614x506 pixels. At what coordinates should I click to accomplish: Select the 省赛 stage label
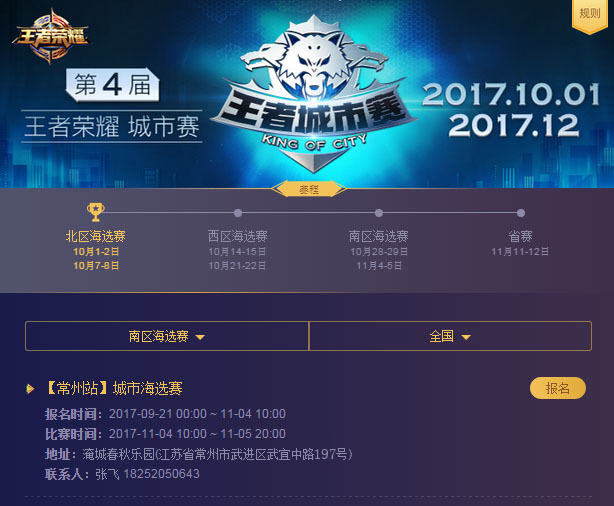click(x=520, y=236)
